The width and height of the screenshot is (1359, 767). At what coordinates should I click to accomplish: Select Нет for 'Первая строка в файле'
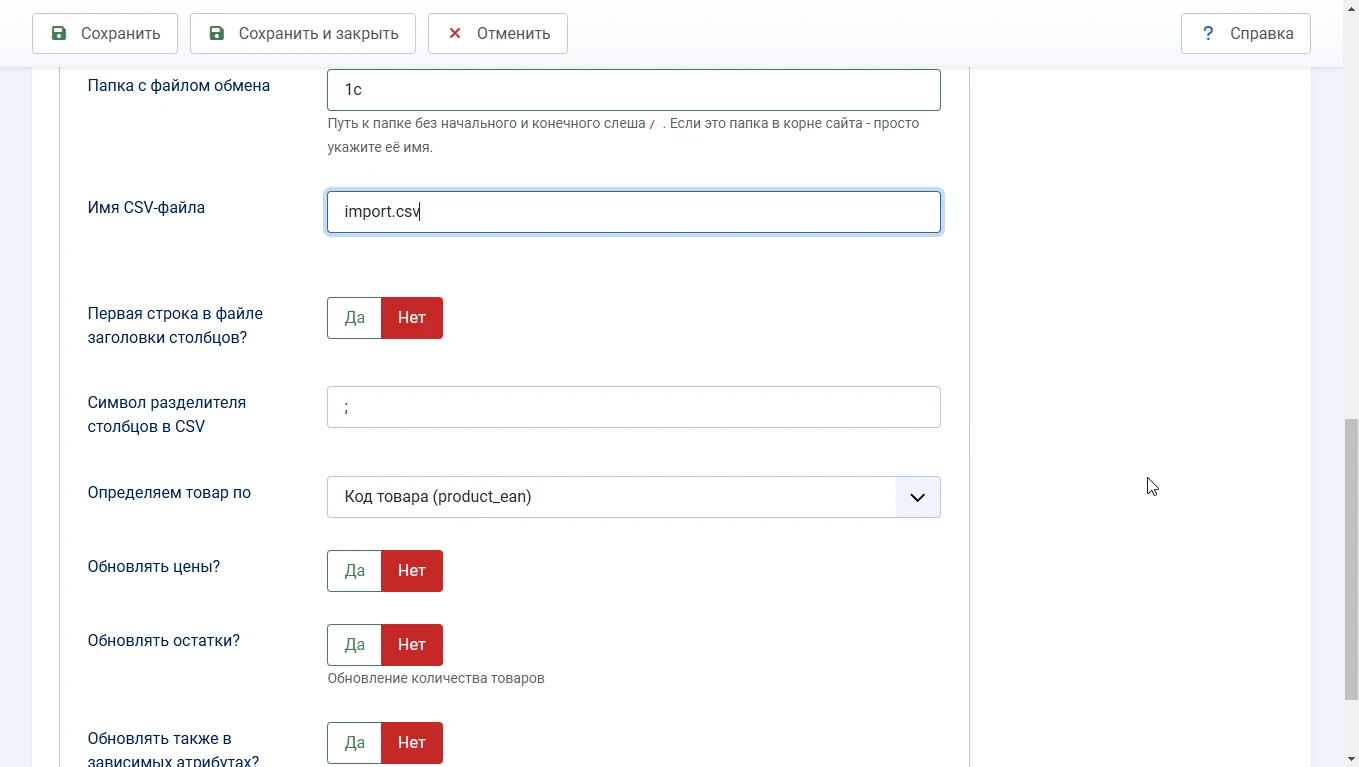click(412, 318)
